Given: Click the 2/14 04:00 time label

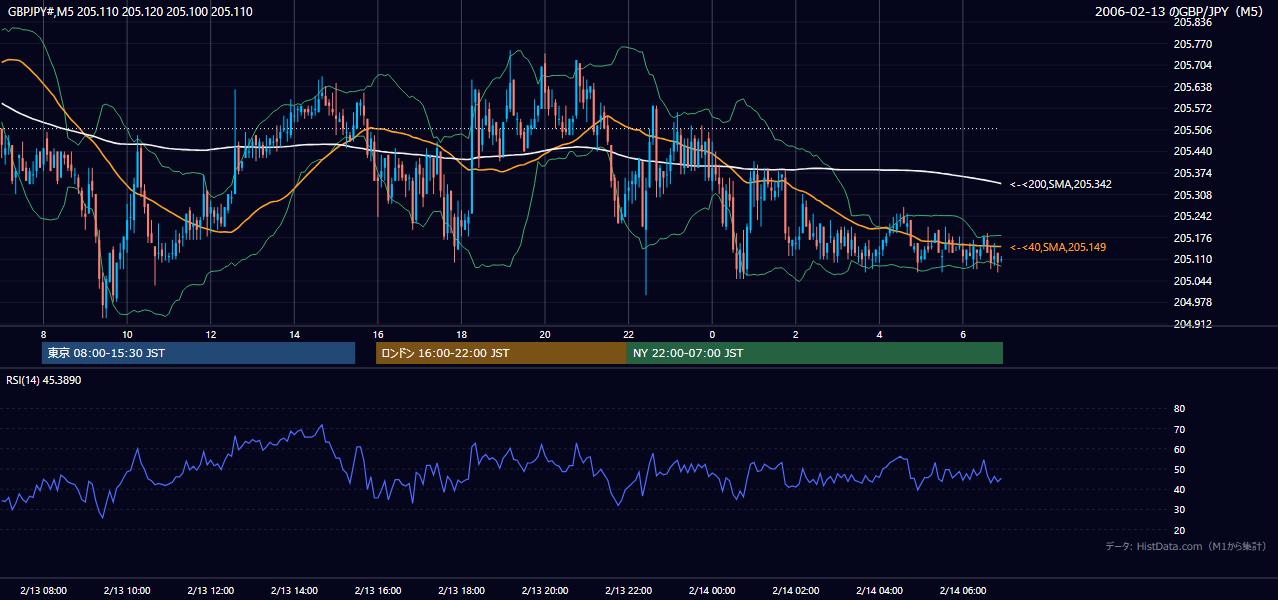Looking at the screenshot, I should click(879, 590).
